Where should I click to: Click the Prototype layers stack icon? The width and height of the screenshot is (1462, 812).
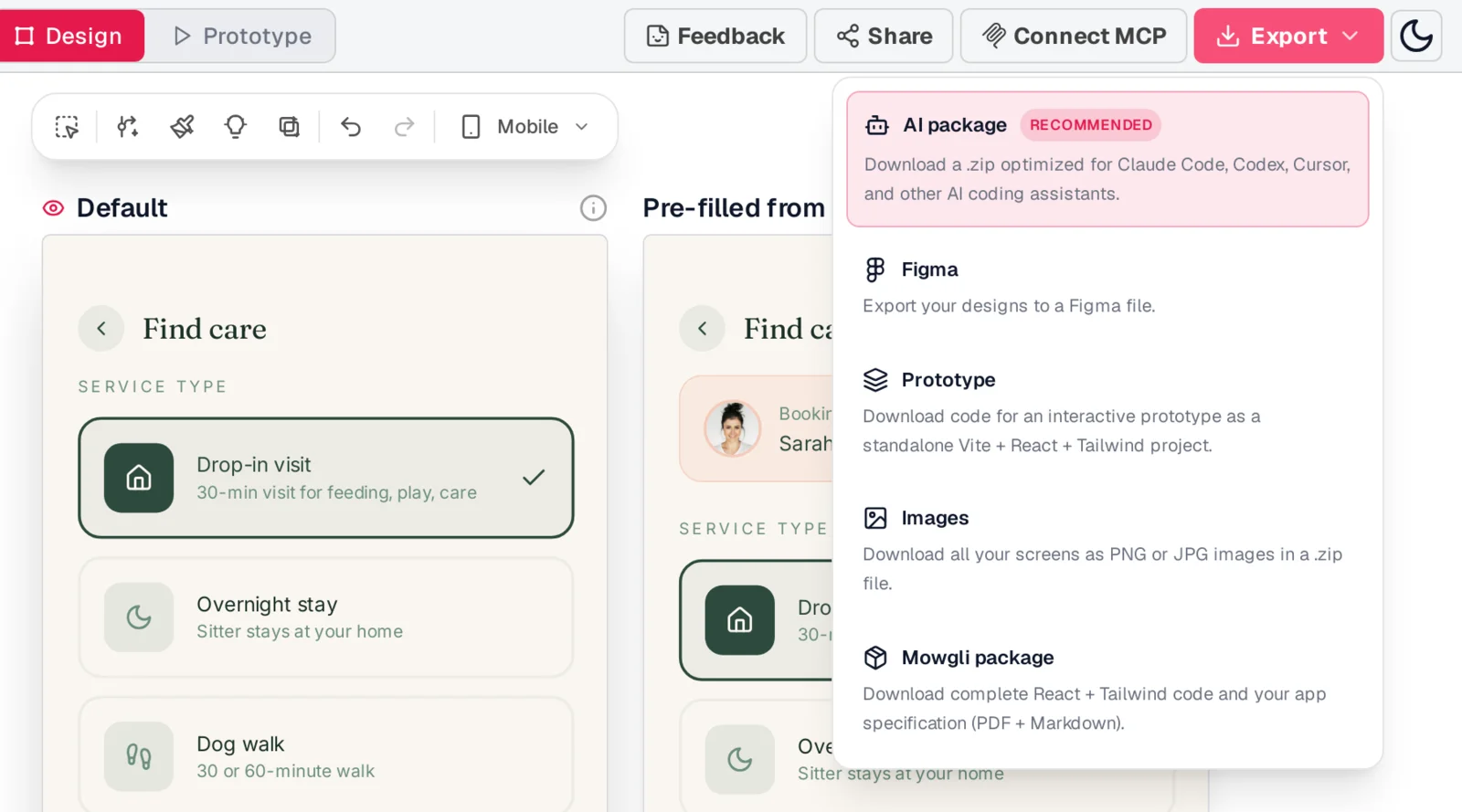[x=875, y=380]
